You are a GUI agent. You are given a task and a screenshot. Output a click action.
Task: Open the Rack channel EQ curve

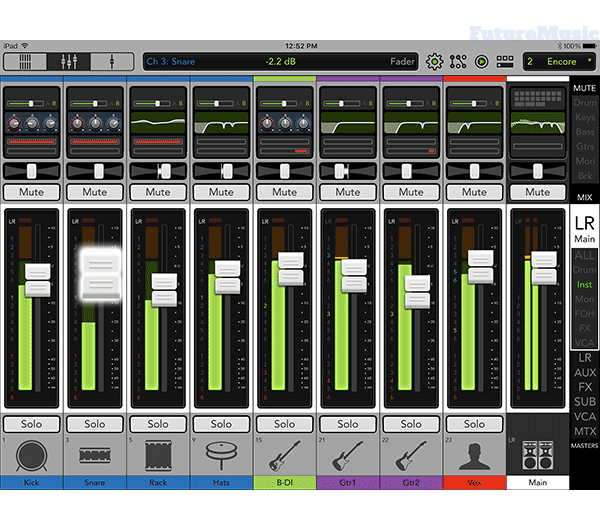158,122
